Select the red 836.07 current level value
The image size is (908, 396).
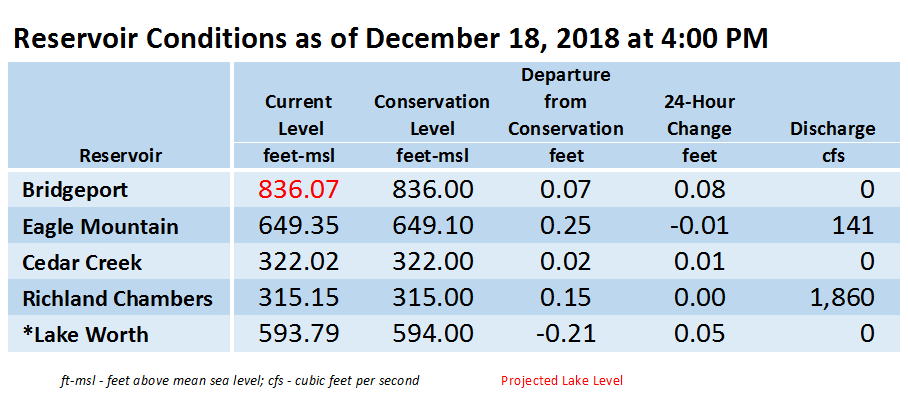298,189
